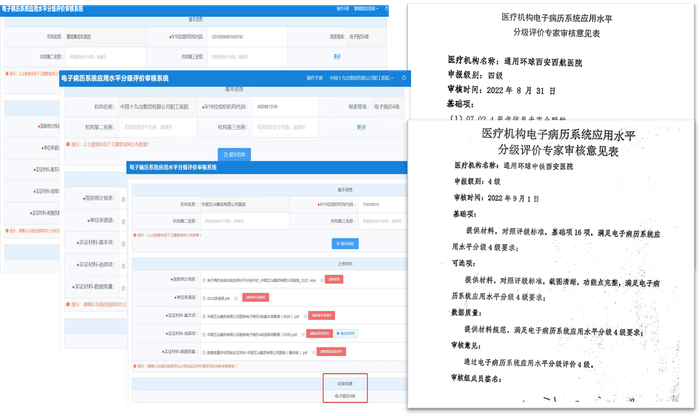Click red delete button in 实证材料-数据质量 row, front window
This screenshot has height=416, width=700.
pos(332,352)
